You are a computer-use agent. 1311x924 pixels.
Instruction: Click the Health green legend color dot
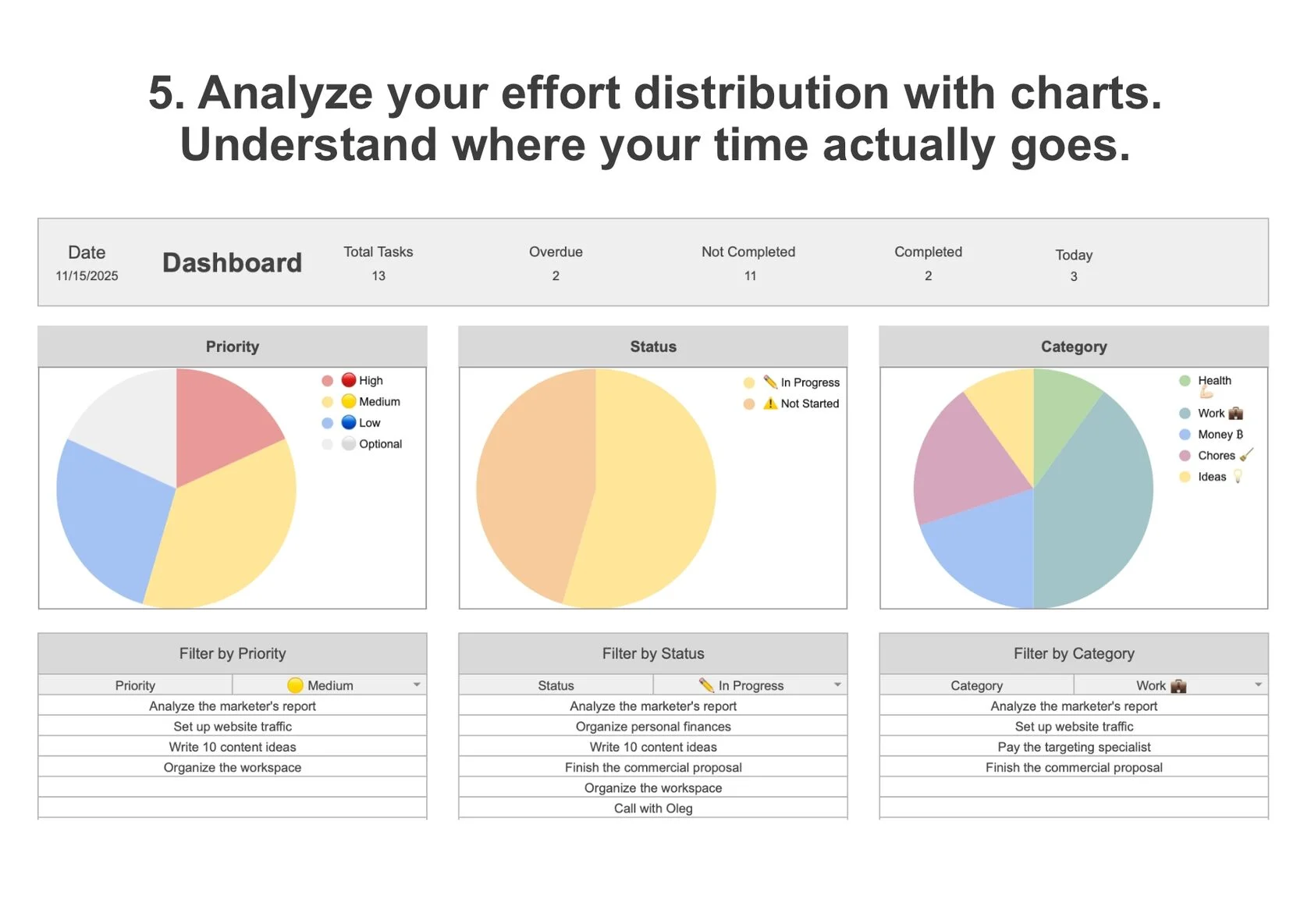[1185, 381]
